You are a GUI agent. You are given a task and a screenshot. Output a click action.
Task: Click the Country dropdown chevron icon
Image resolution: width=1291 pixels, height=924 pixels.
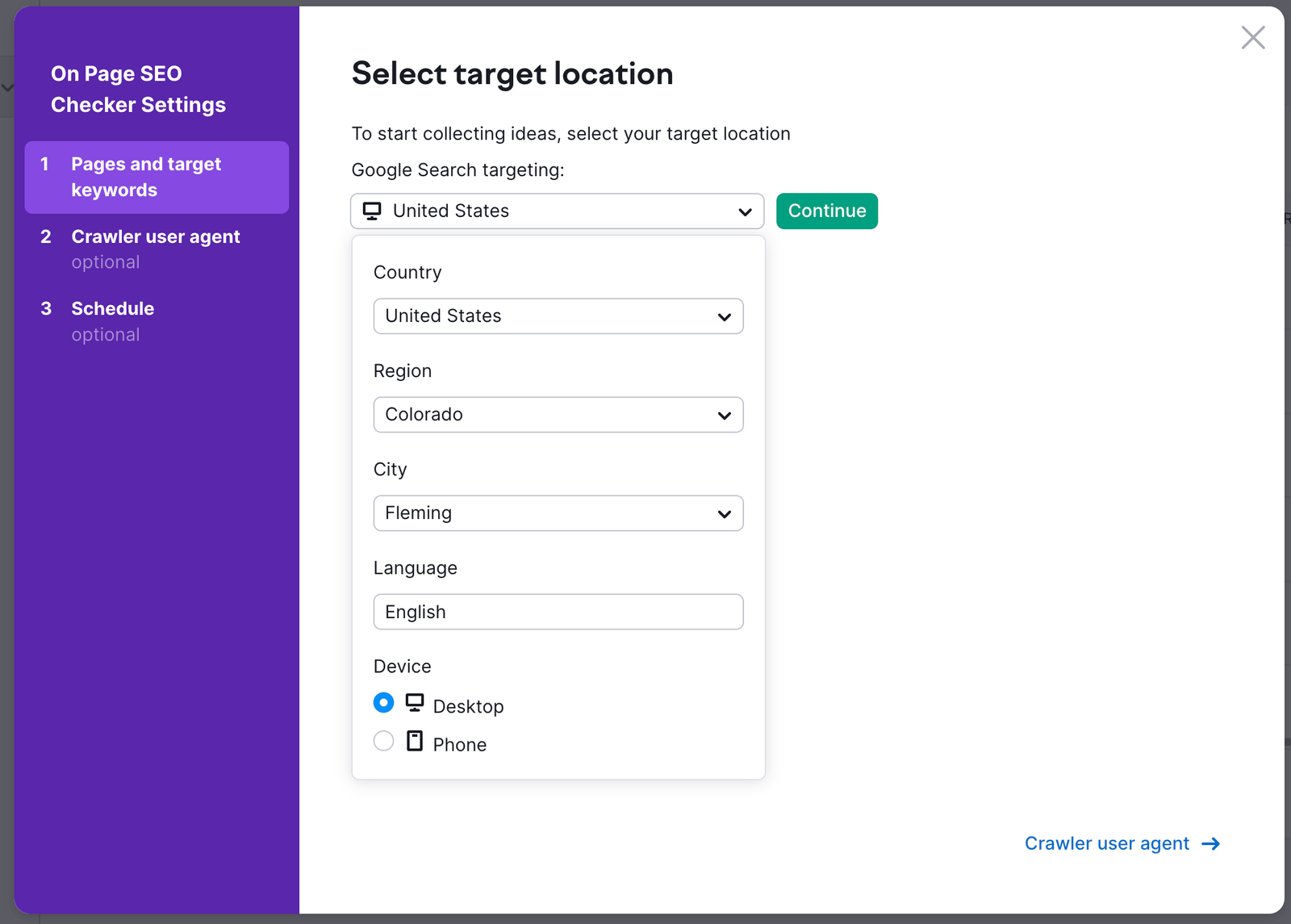pyautogui.click(x=725, y=316)
